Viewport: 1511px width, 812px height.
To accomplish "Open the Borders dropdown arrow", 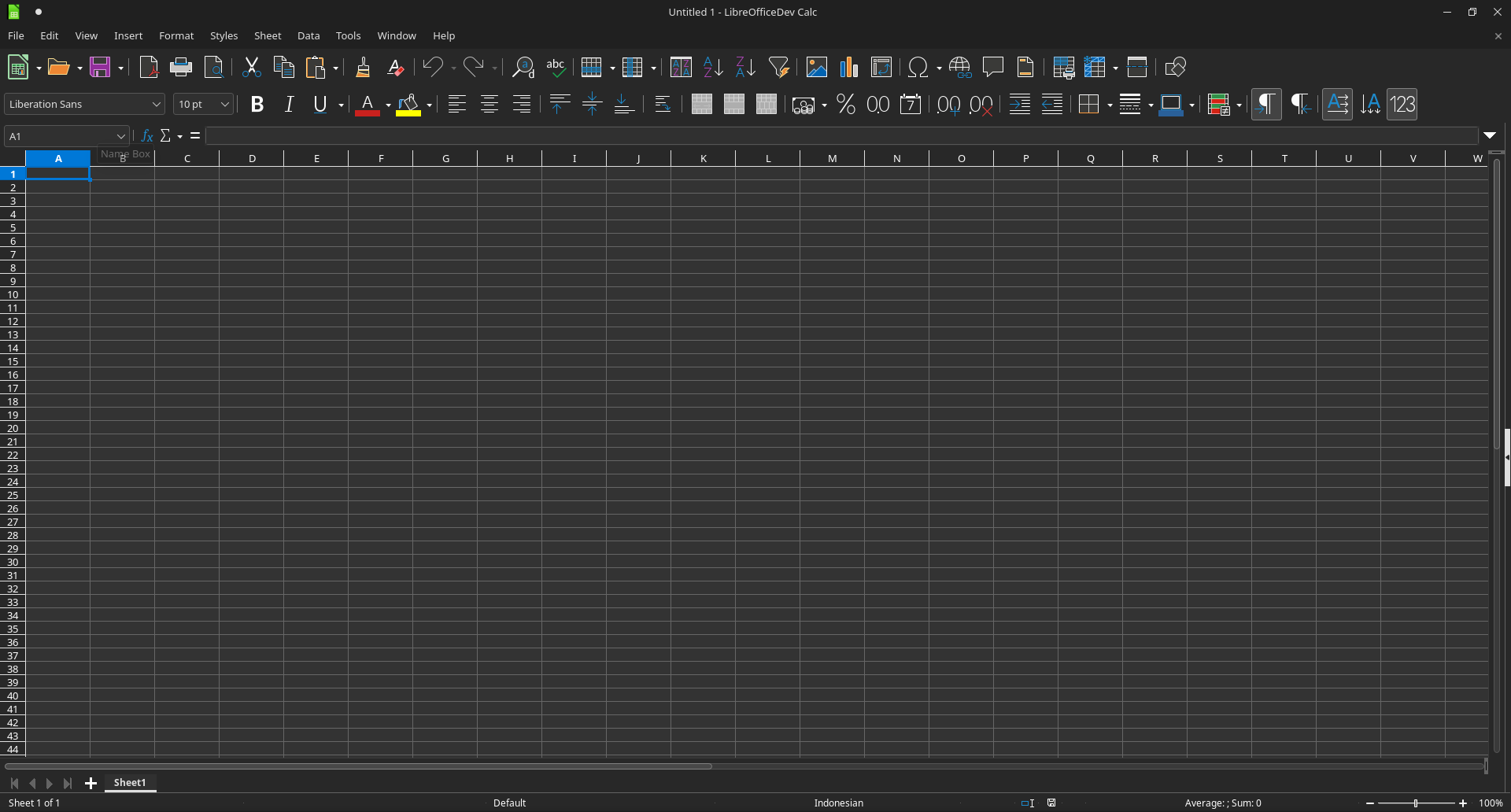I will tap(1110, 105).
